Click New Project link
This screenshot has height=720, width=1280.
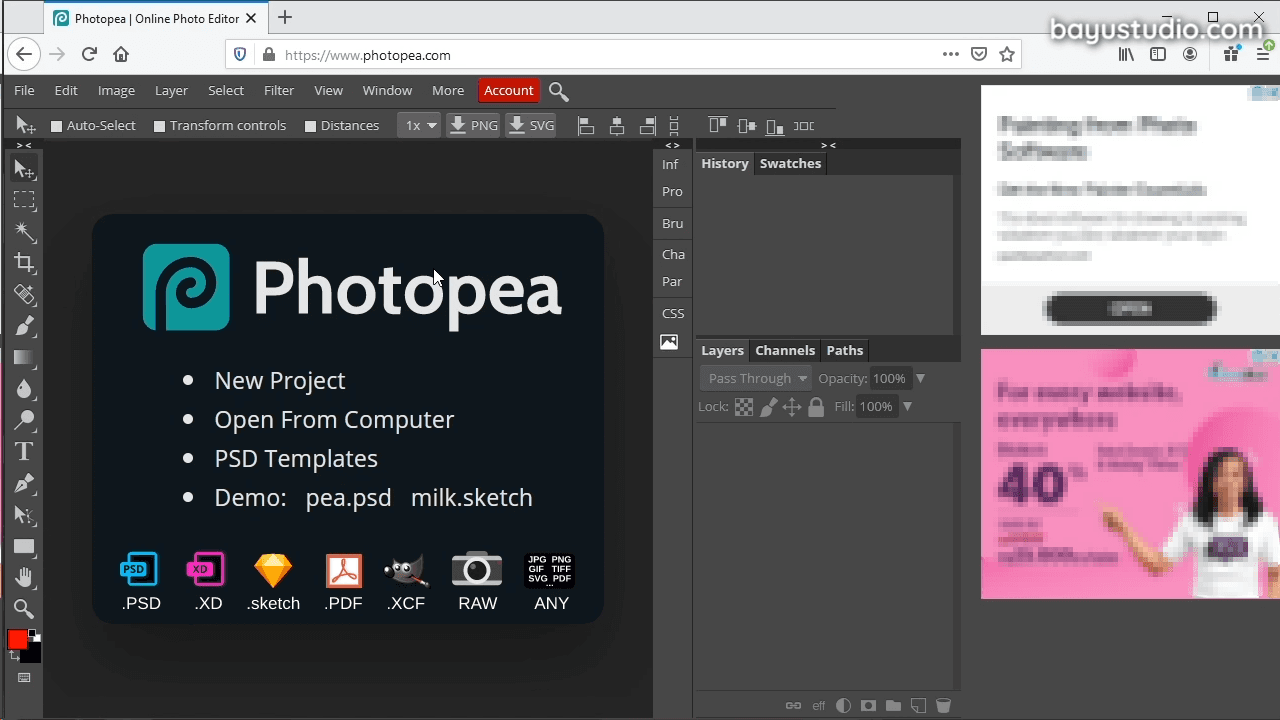[x=280, y=380]
